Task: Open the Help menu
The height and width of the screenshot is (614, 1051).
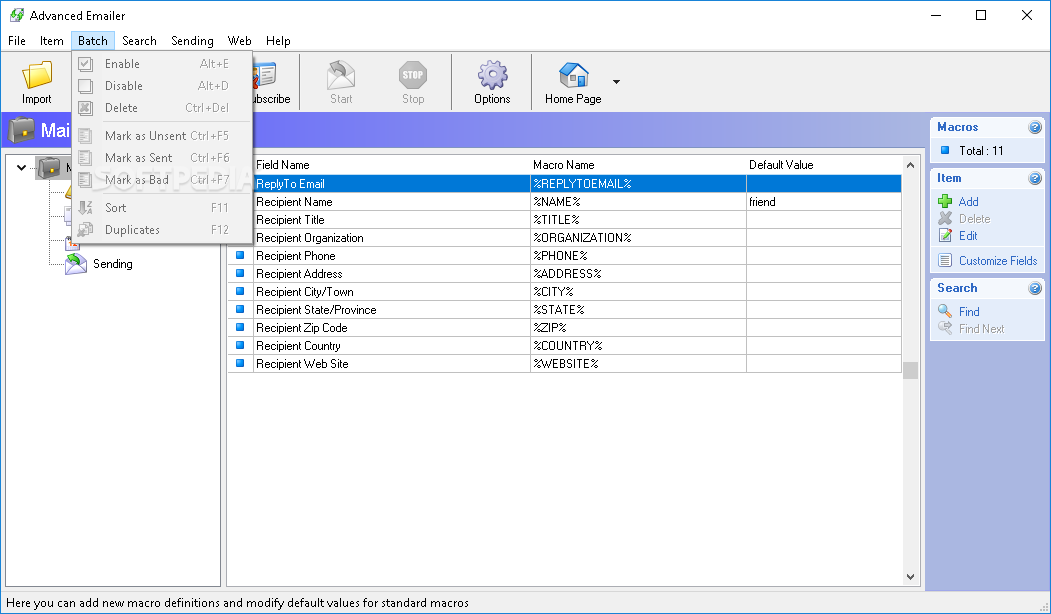Action: click(278, 41)
